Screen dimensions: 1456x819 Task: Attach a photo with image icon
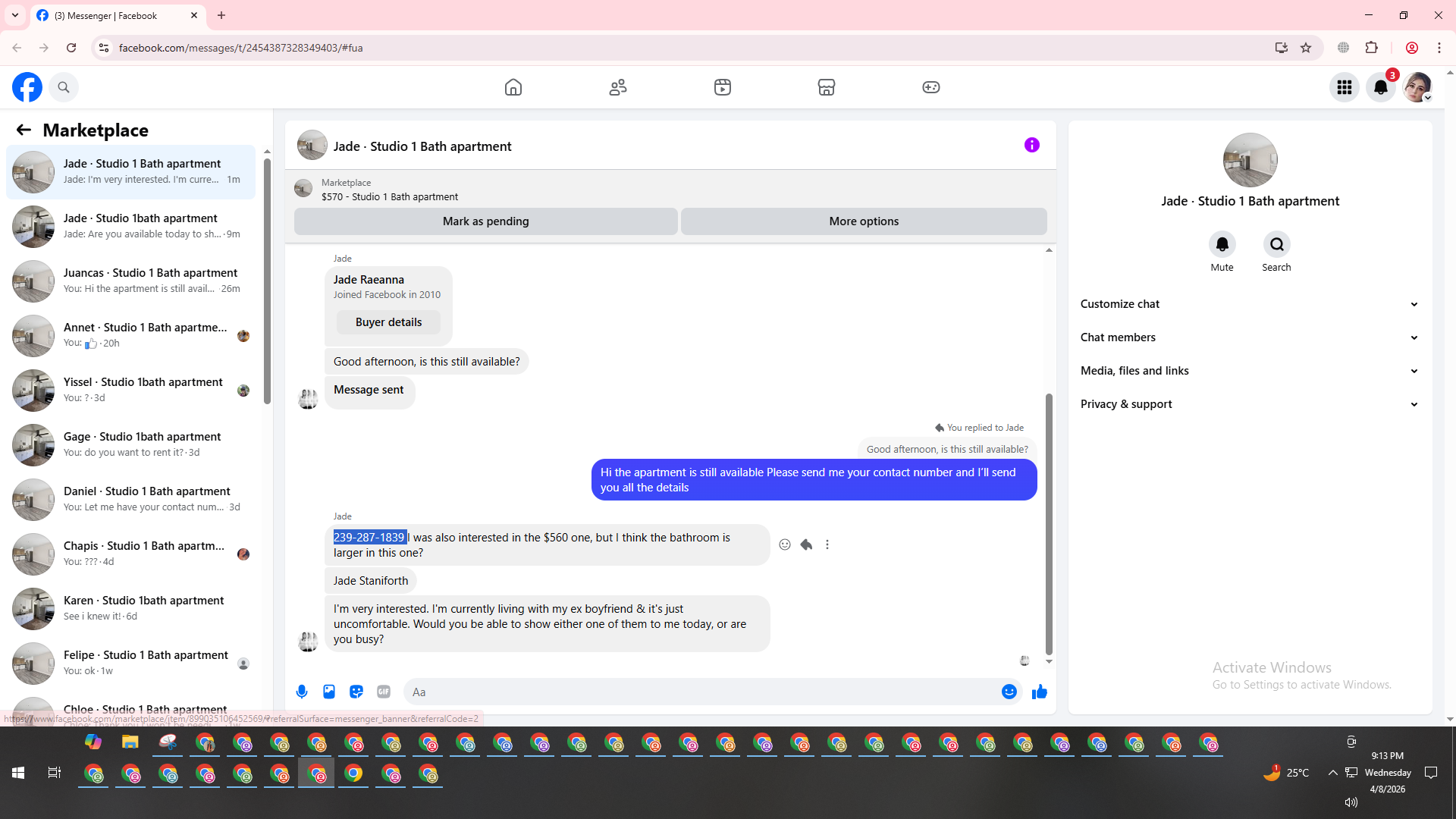click(329, 692)
